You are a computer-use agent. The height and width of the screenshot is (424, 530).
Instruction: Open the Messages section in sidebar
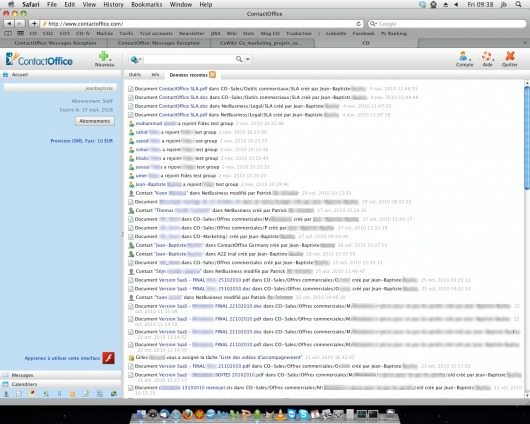point(61,375)
